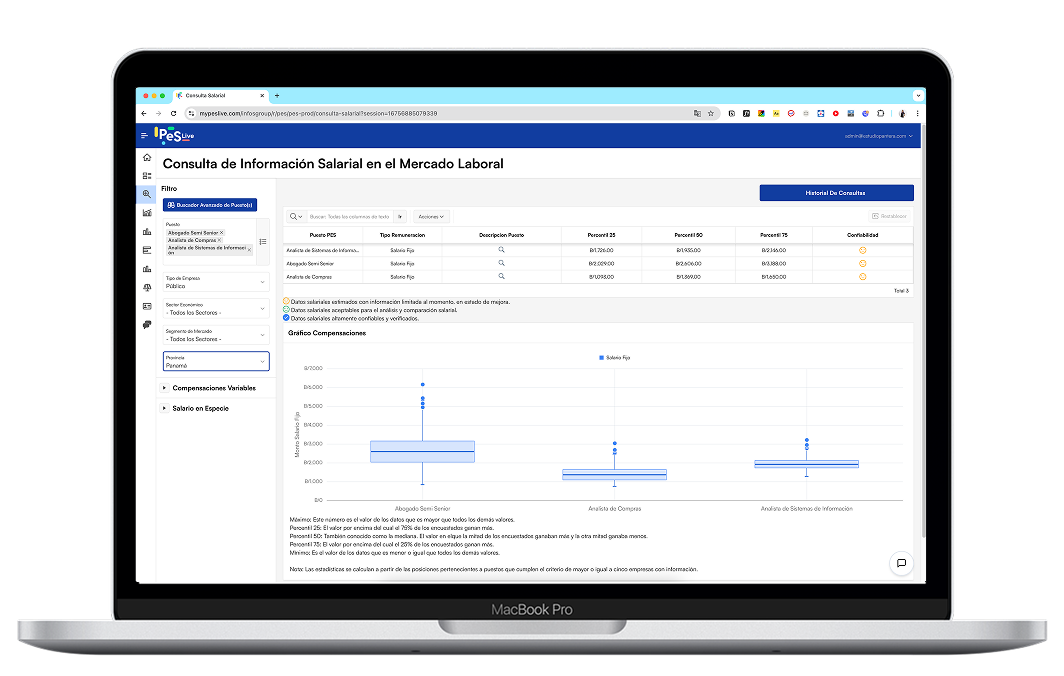Open the Tipo de Empresa dropdown
The width and height of the screenshot is (1064, 676).
pyautogui.click(x=215, y=284)
